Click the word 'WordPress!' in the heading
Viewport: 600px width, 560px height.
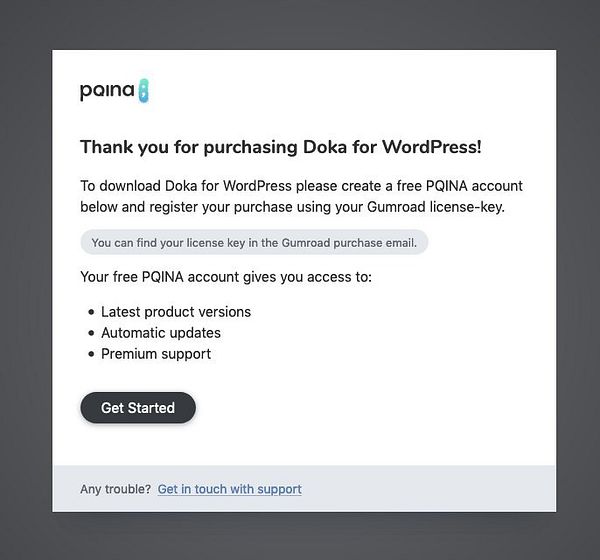(432, 147)
